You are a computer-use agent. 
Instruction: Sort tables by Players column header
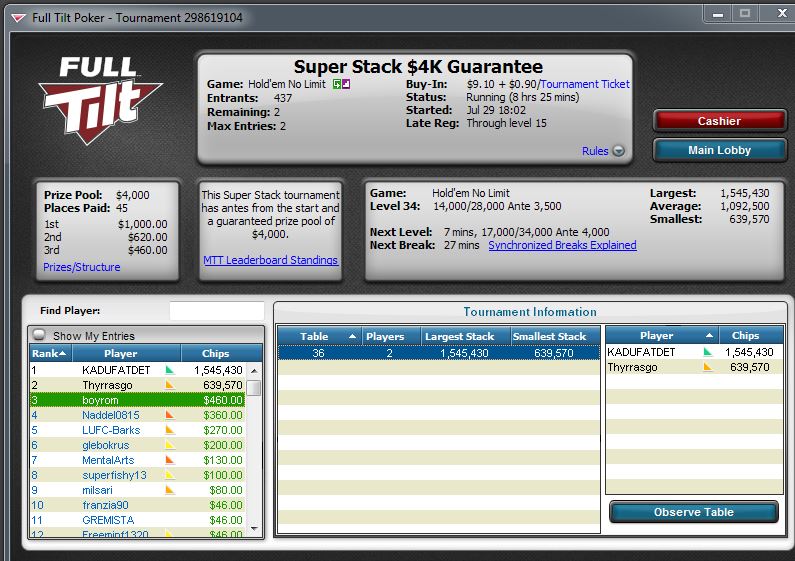391,336
